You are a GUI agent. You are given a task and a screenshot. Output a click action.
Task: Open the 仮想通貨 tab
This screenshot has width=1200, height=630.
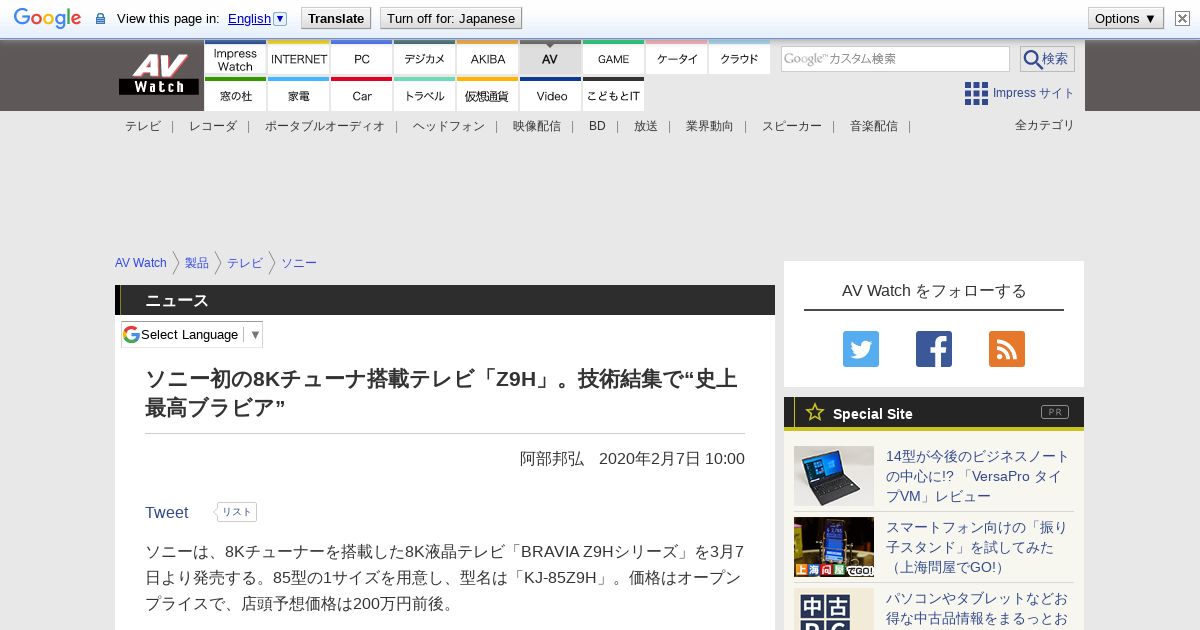[488, 95]
